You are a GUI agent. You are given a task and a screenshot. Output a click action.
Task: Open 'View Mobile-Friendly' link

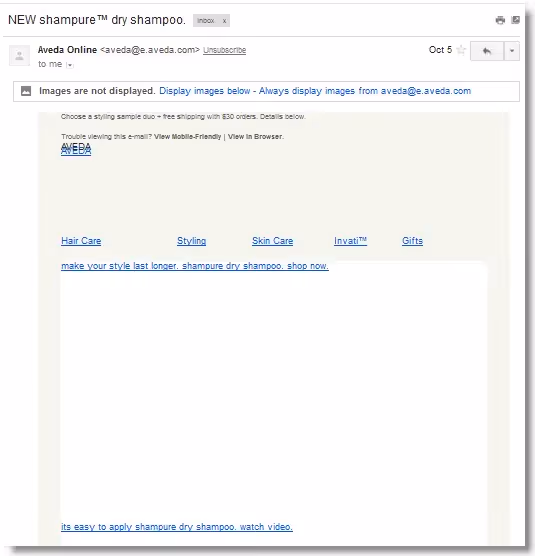[188, 137]
